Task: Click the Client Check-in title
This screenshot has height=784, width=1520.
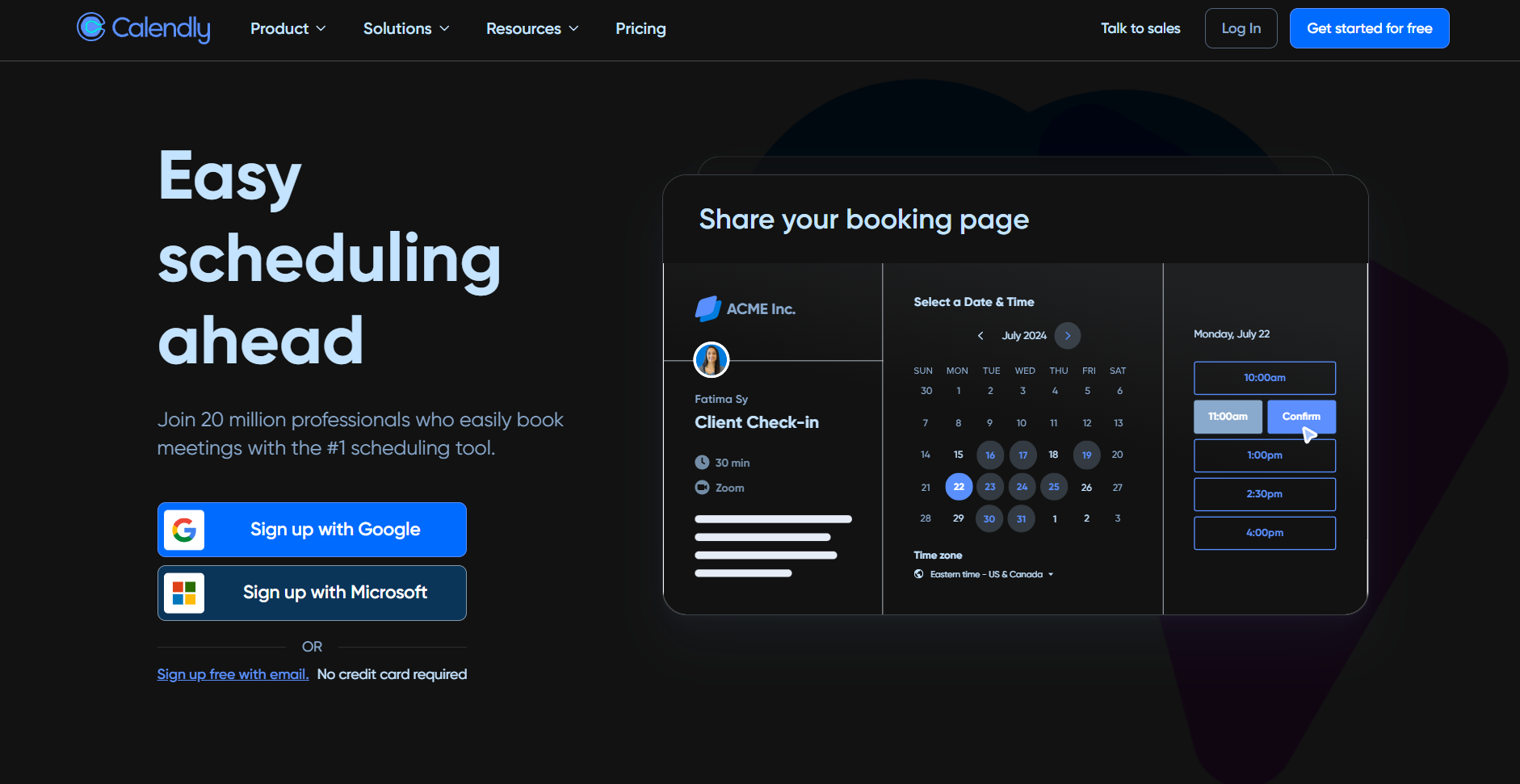Action: (757, 422)
